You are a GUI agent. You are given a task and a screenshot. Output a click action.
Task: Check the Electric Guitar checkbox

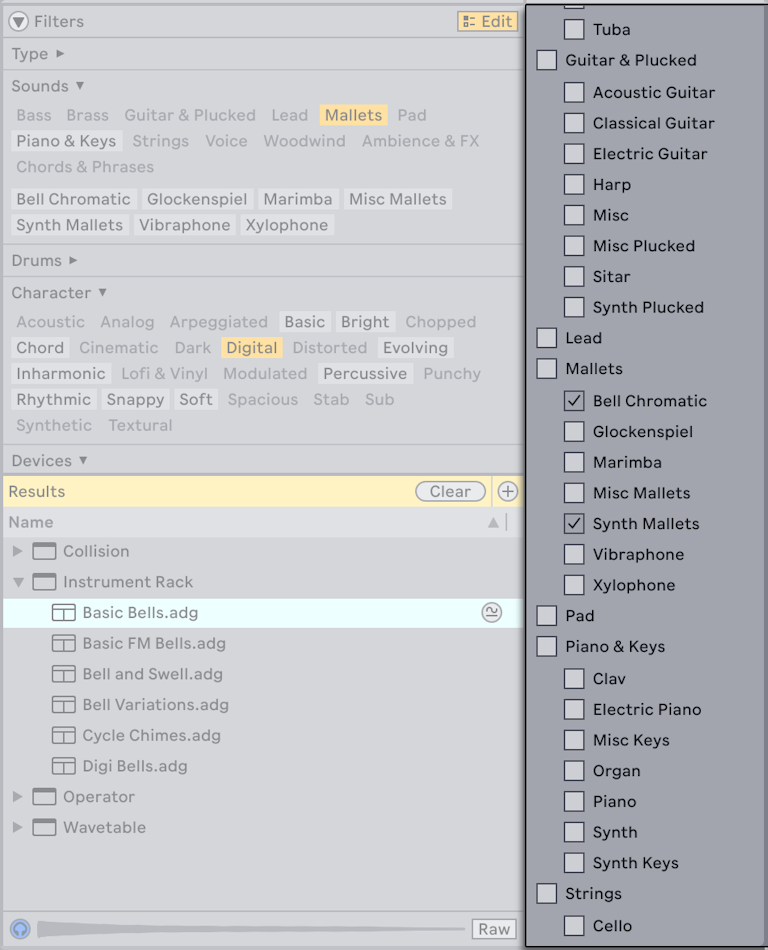click(x=575, y=154)
